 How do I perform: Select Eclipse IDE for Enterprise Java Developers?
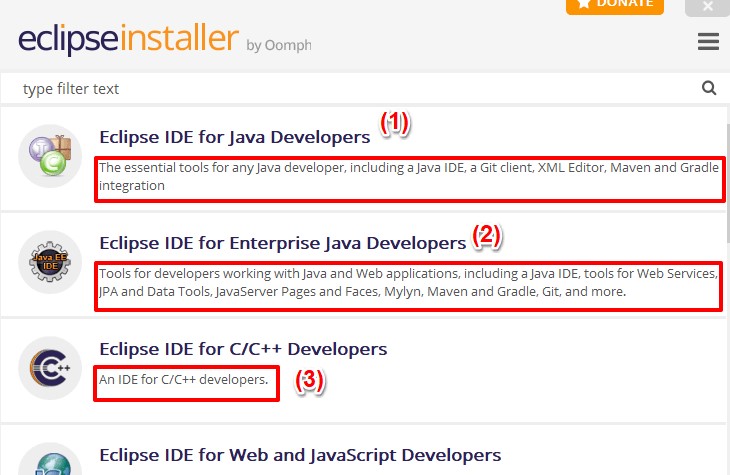[283, 243]
